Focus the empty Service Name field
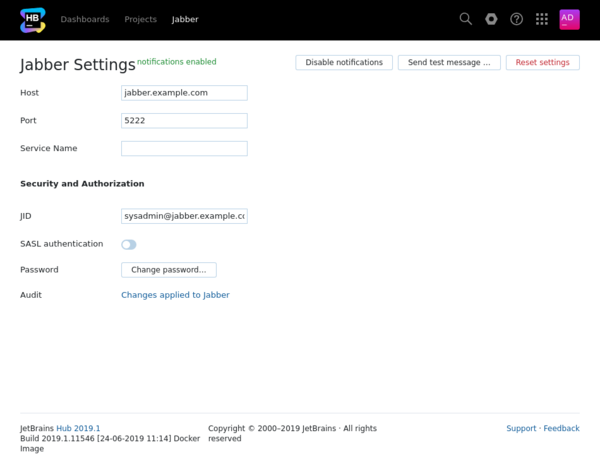This screenshot has height=464, width=600. [x=184, y=148]
